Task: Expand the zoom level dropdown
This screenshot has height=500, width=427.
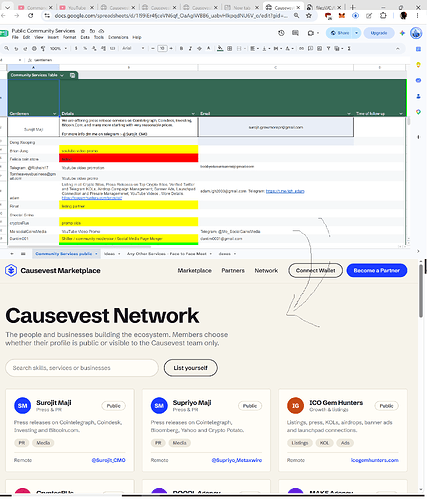Action: click(x=58, y=49)
